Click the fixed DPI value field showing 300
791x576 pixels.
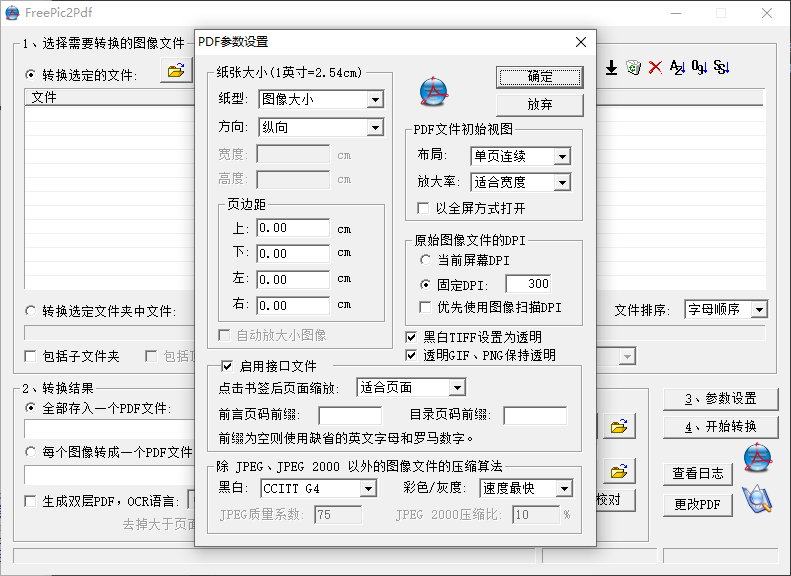point(529,284)
